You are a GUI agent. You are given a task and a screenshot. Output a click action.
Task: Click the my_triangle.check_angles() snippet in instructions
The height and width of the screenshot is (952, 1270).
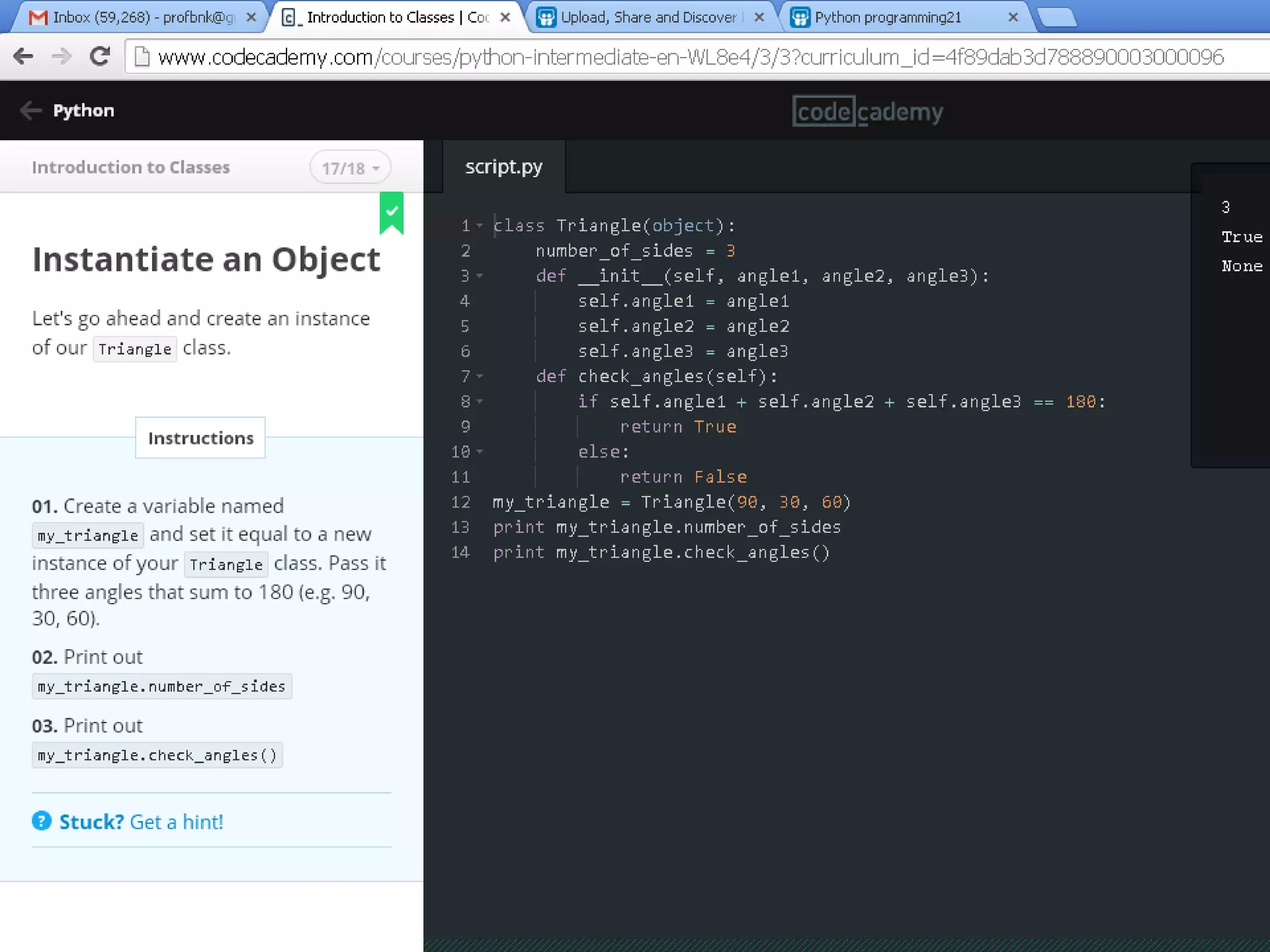click(158, 755)
